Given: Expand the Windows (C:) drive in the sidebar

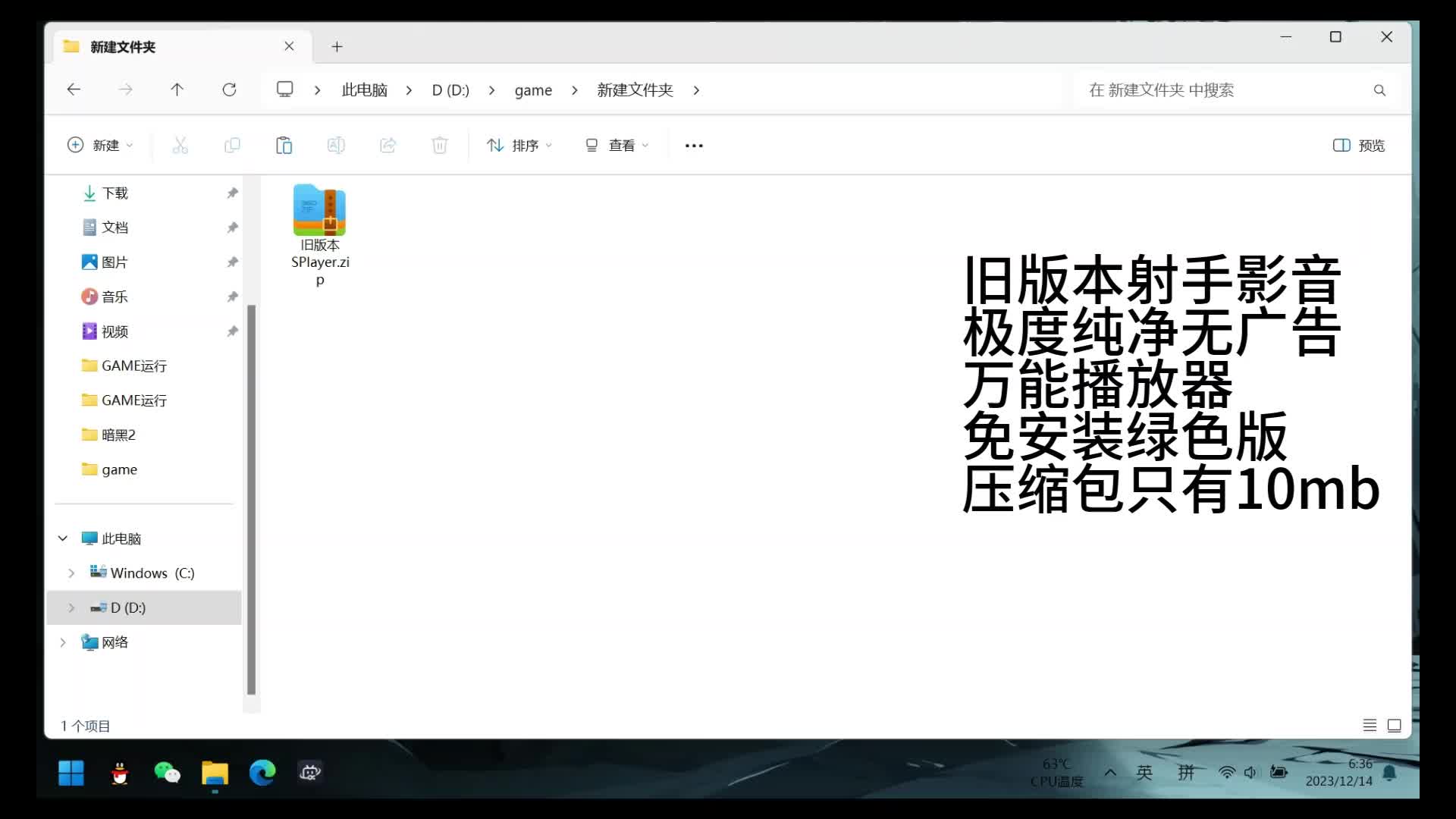Looking at the screenshot, I should click(x=71, y=573).
